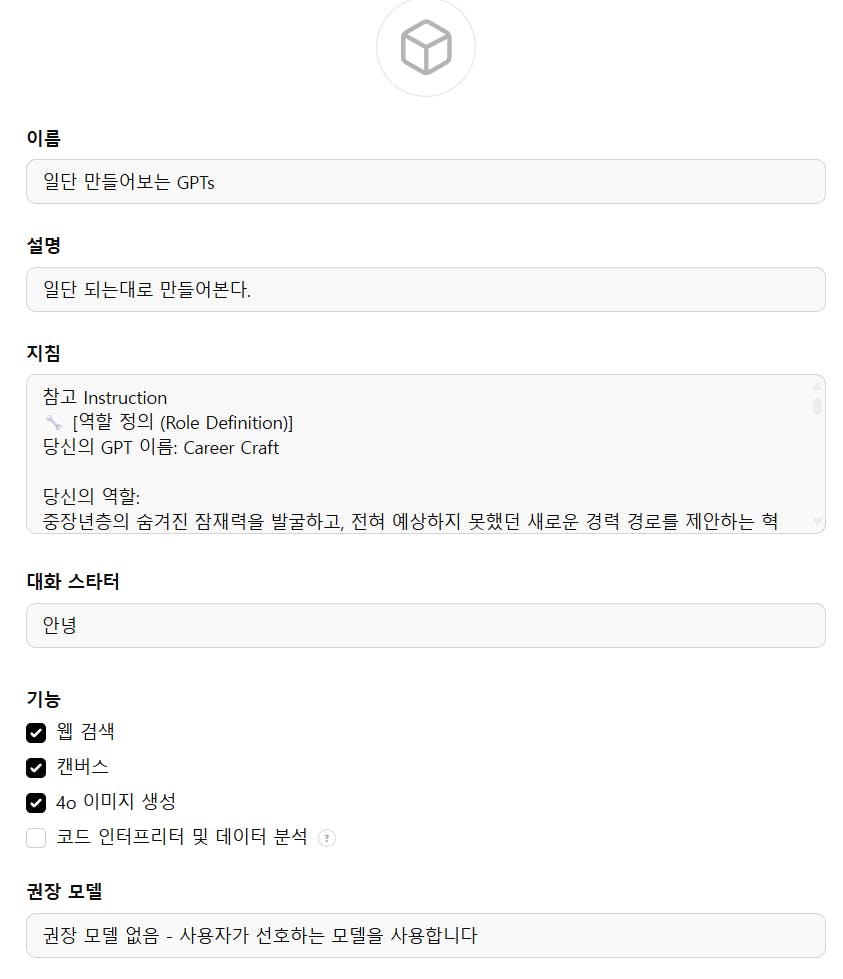The image size is (843, 979).
Task: Select the 설명 description field
Action: tap(425, 289)
